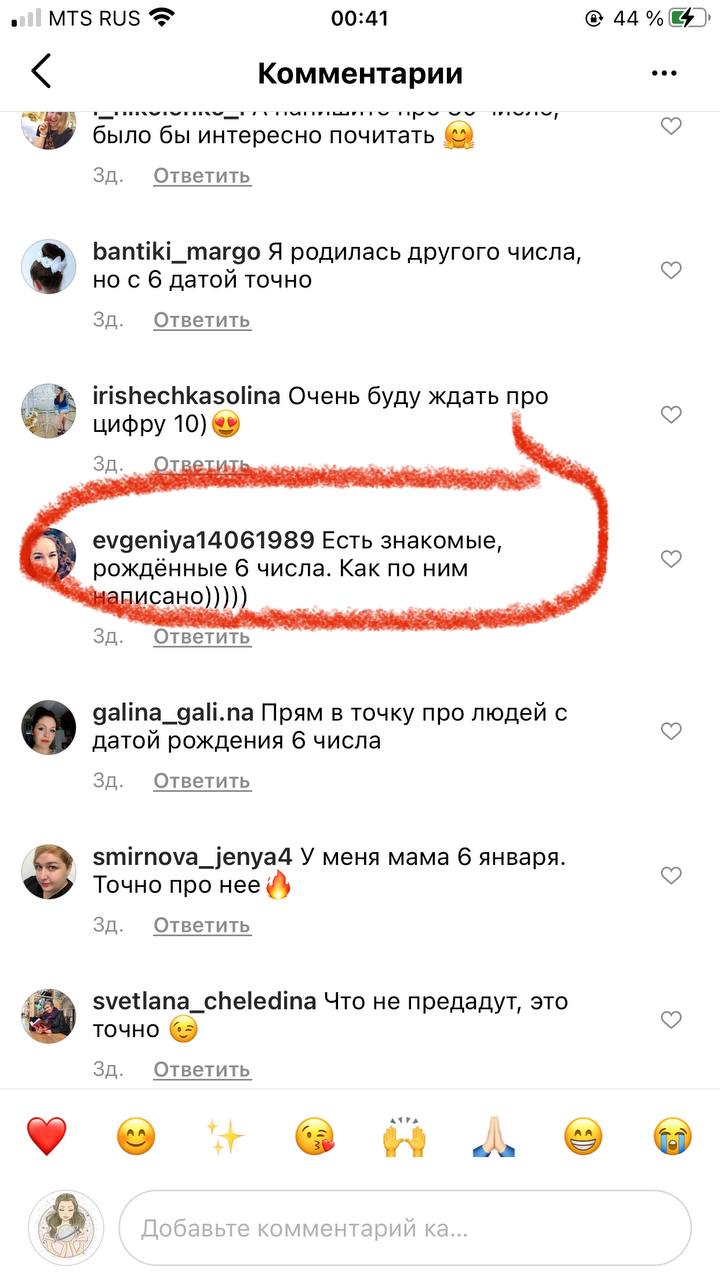This screenshot has height=1280, width=720.
Task: Insert the red heart emoji
Action: point(46,1137)
